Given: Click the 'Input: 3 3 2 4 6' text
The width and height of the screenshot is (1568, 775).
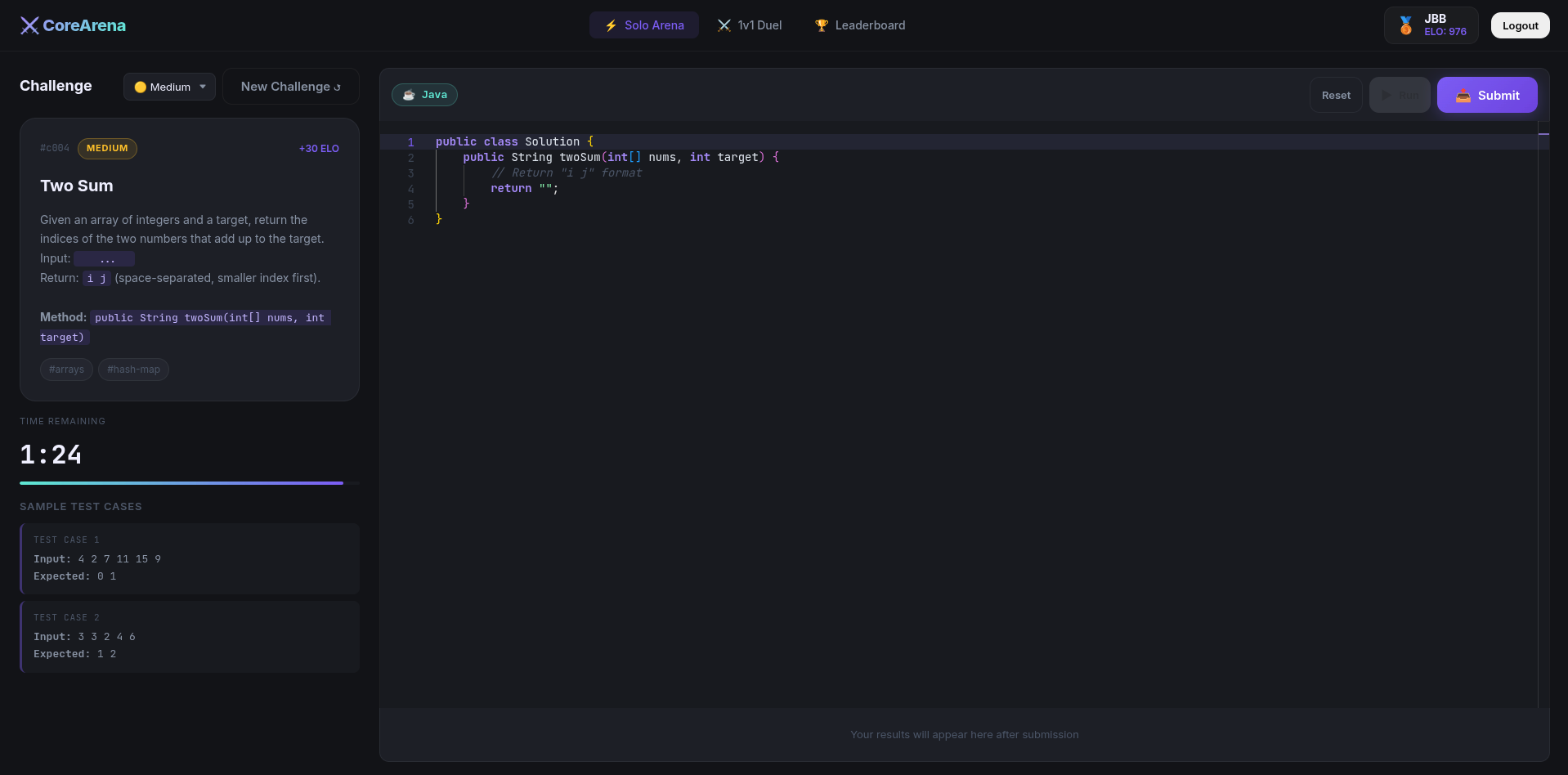Looking at the screenshot, I should tap(84, 637).
